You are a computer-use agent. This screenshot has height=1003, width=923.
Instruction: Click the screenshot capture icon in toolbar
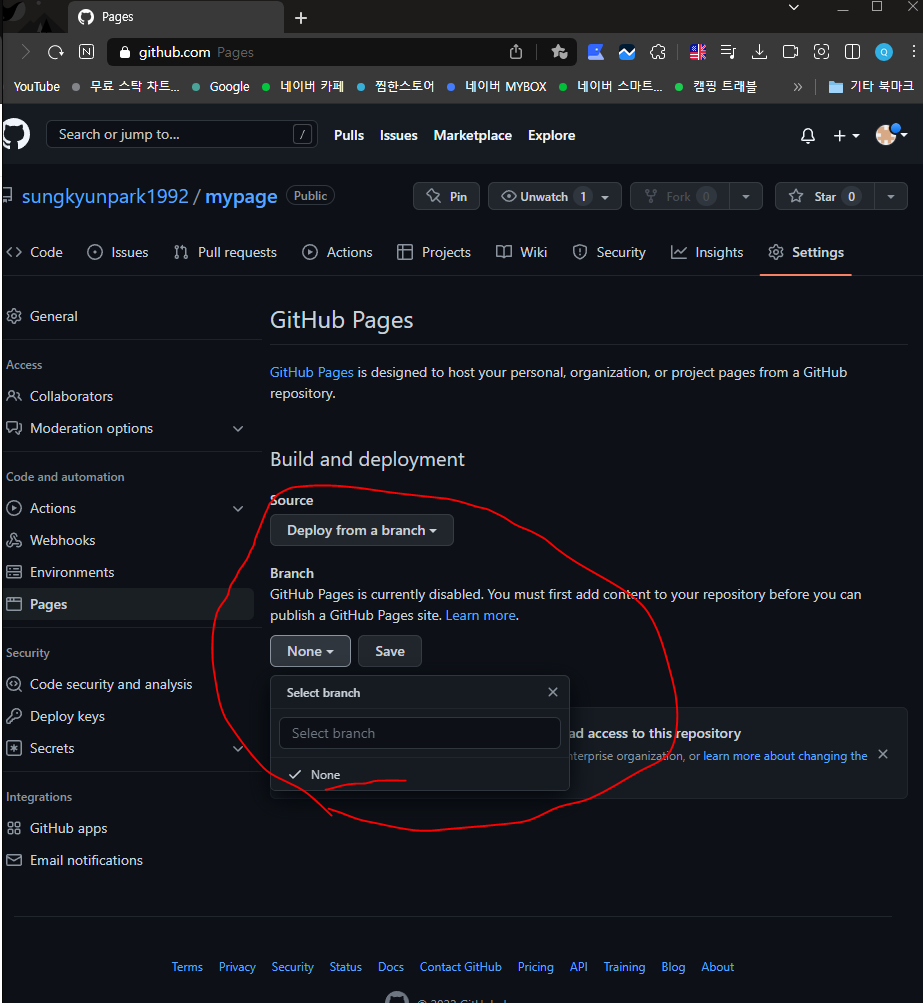click(x=821, y=52)
